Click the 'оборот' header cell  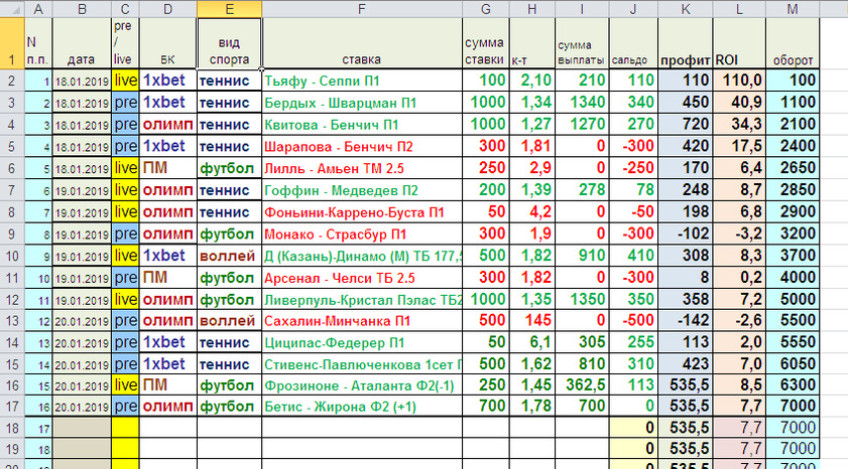(792, 58)
